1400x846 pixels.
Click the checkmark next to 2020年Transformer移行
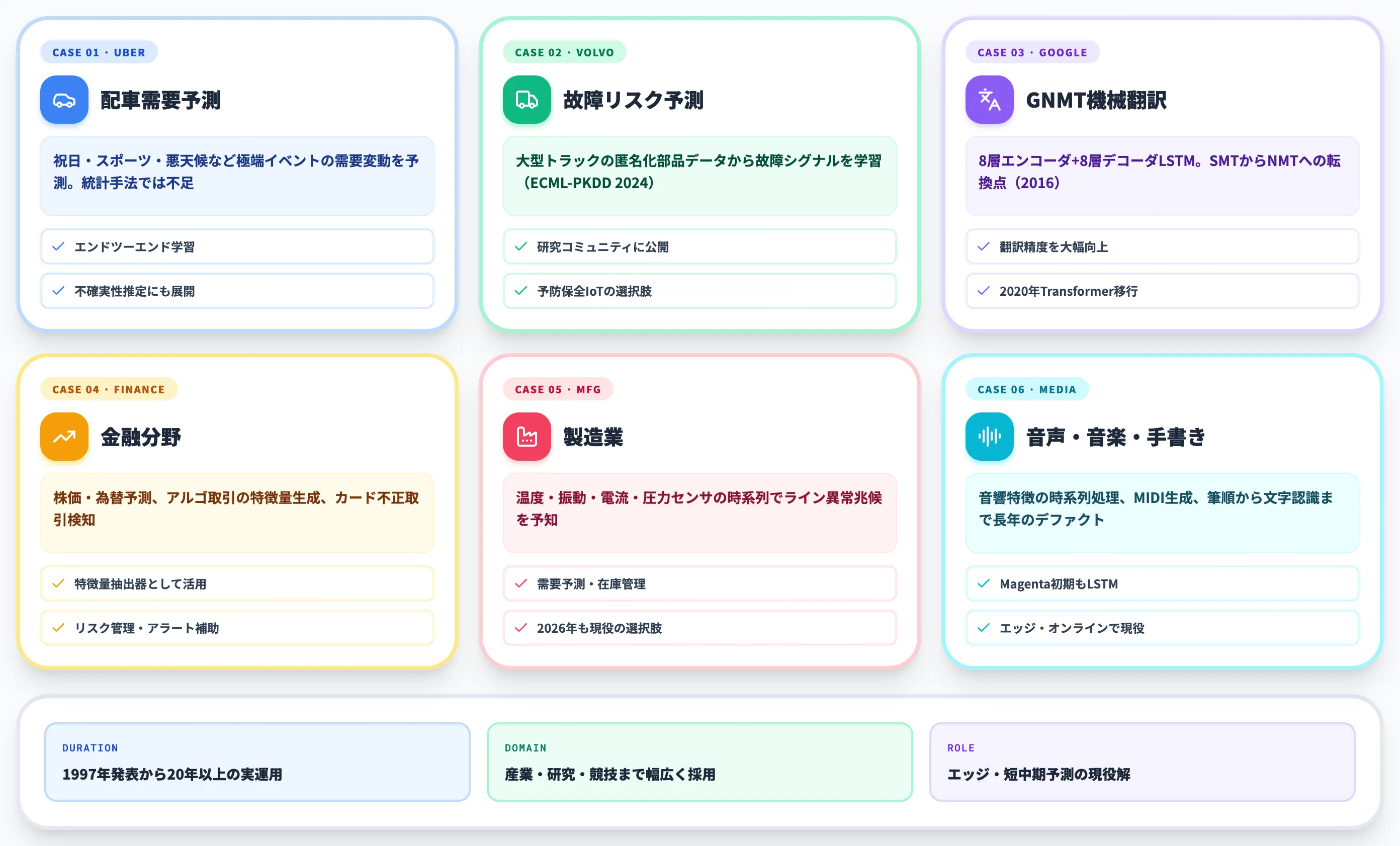pyautogui.click(x=983, y=291)
